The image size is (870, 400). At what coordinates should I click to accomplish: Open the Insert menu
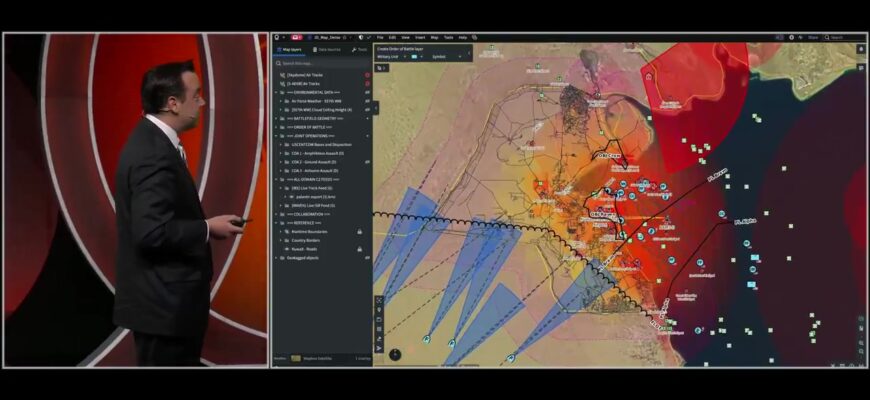(421, 37)
